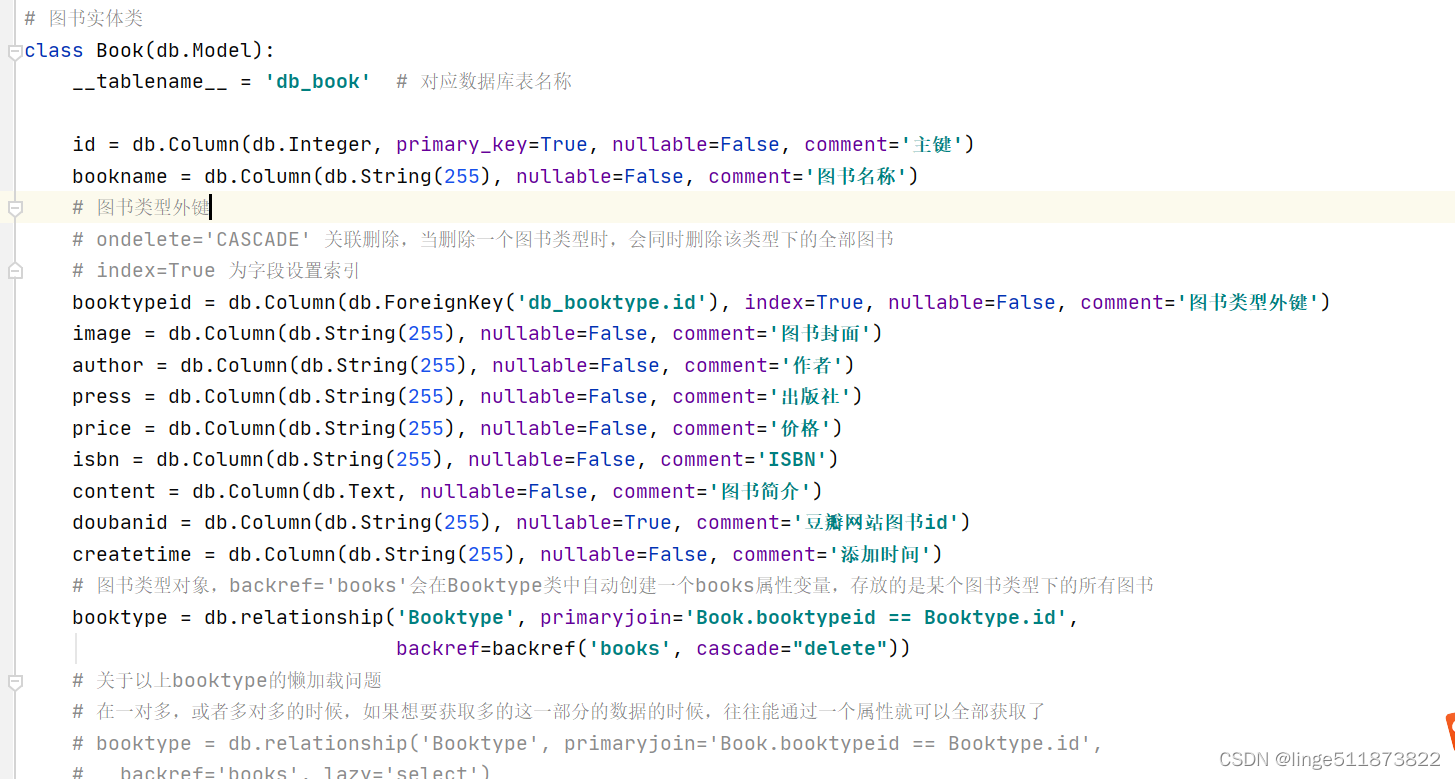Collapse the class Book fold marker
The height and width of the screenshot is (779, 1455).
pyautogui.click(x=14, y=51)
